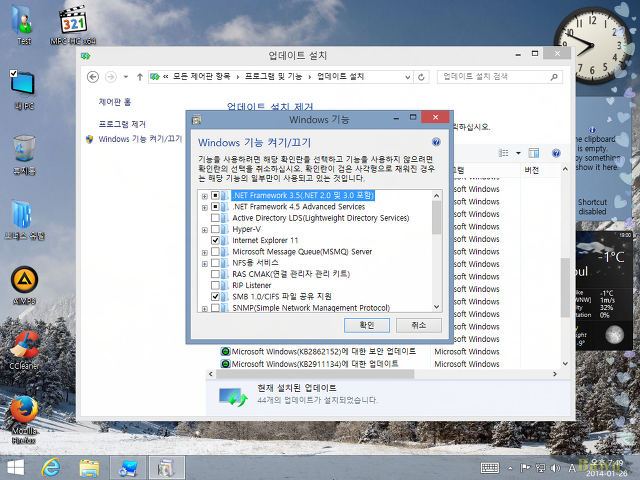
Task: Enable NFS용 서비스 checkbox
Action: tap(215, 263)
